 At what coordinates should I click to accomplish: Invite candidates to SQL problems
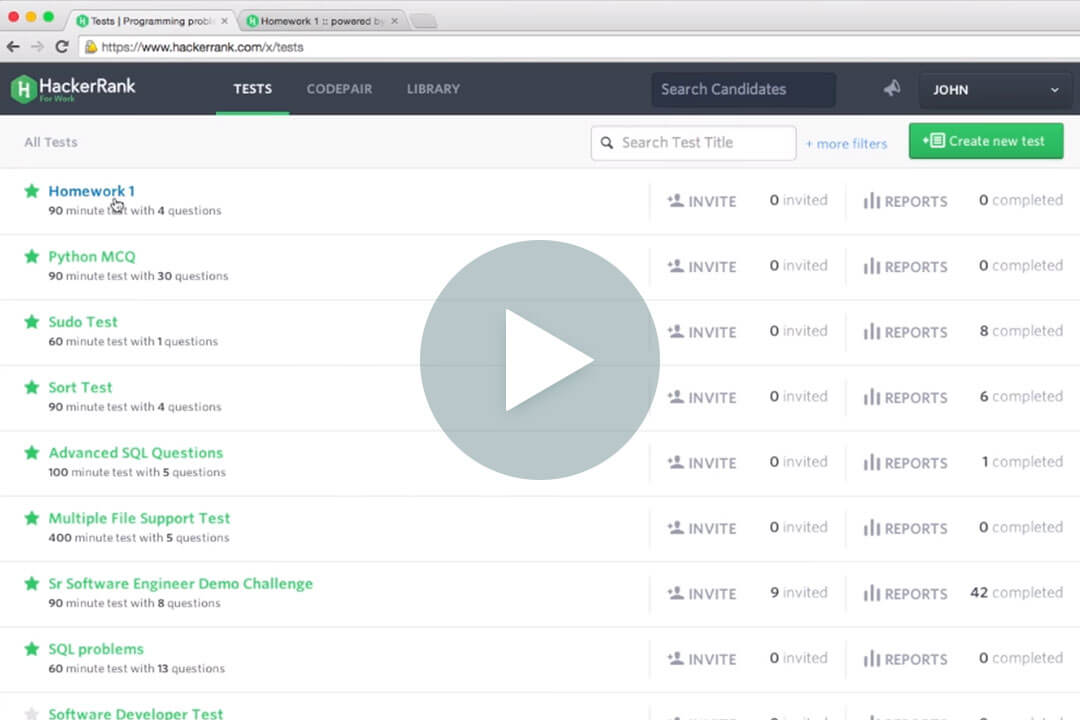pos(701,659)
